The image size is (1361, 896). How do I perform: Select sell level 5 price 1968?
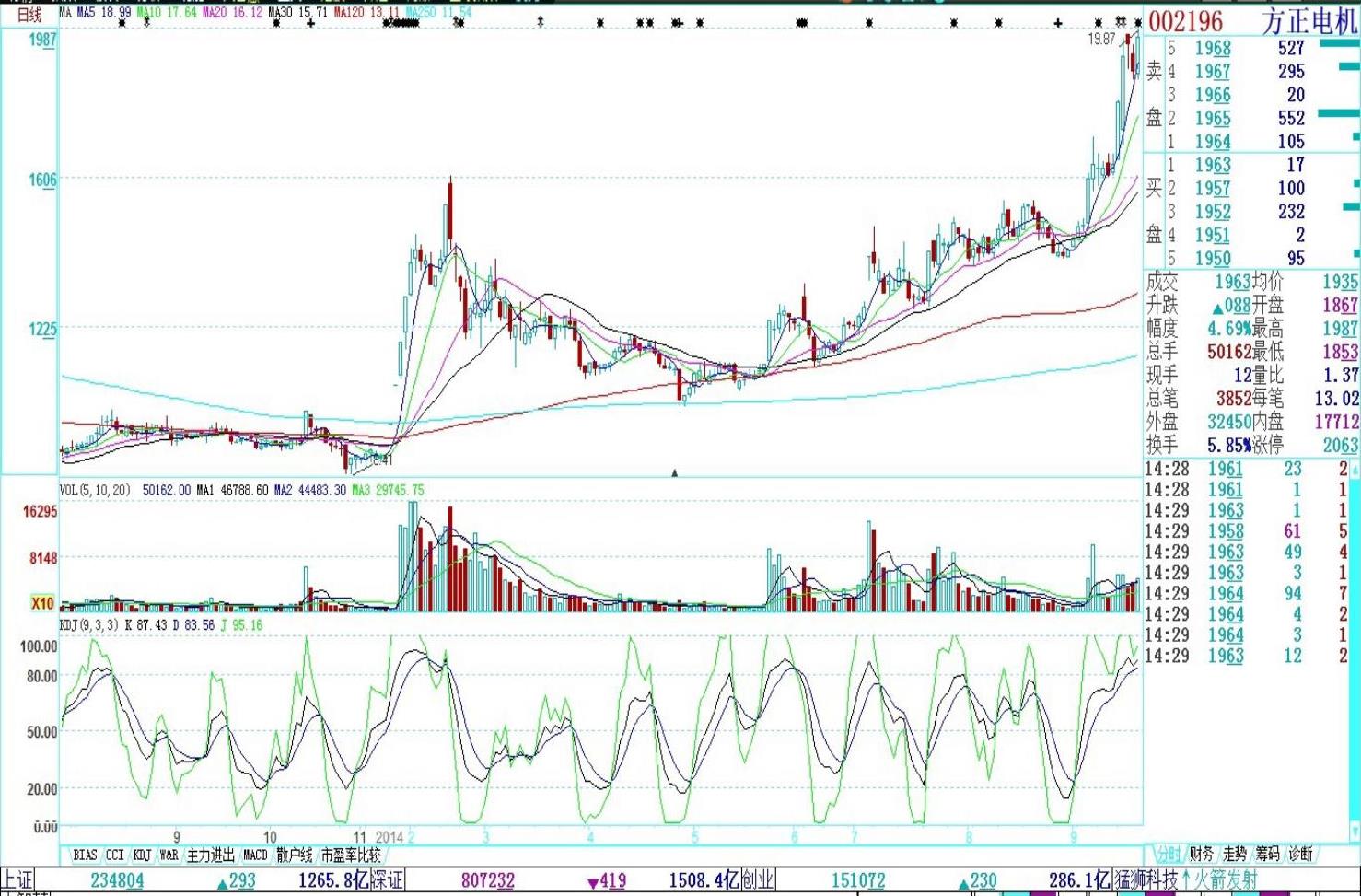1213,48
